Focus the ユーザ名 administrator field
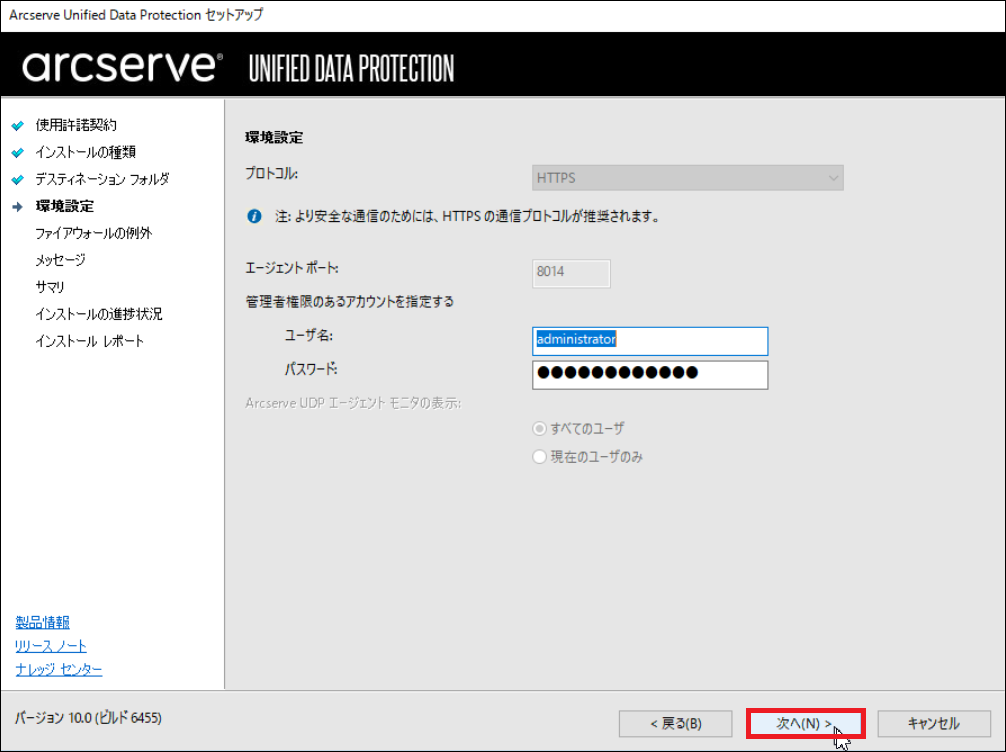This screenshot has height=752, width=1006. click(650, 341)
